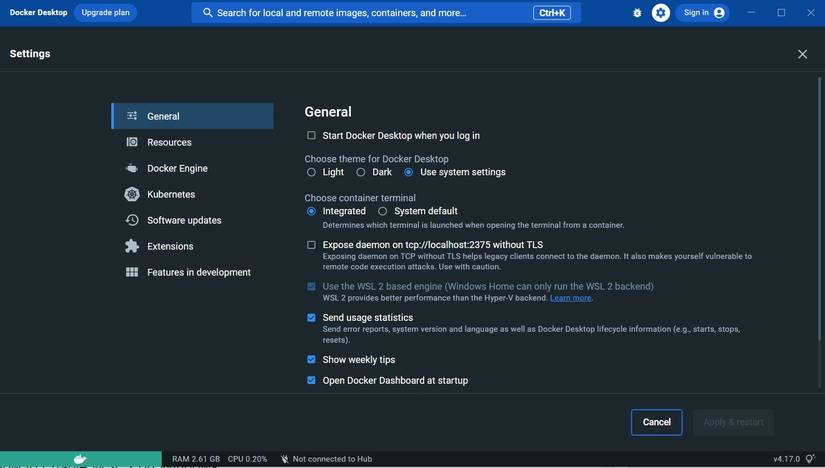Click the notification icon in bottom right
This screenshot has width=825, height=468.
pos(810,459)
